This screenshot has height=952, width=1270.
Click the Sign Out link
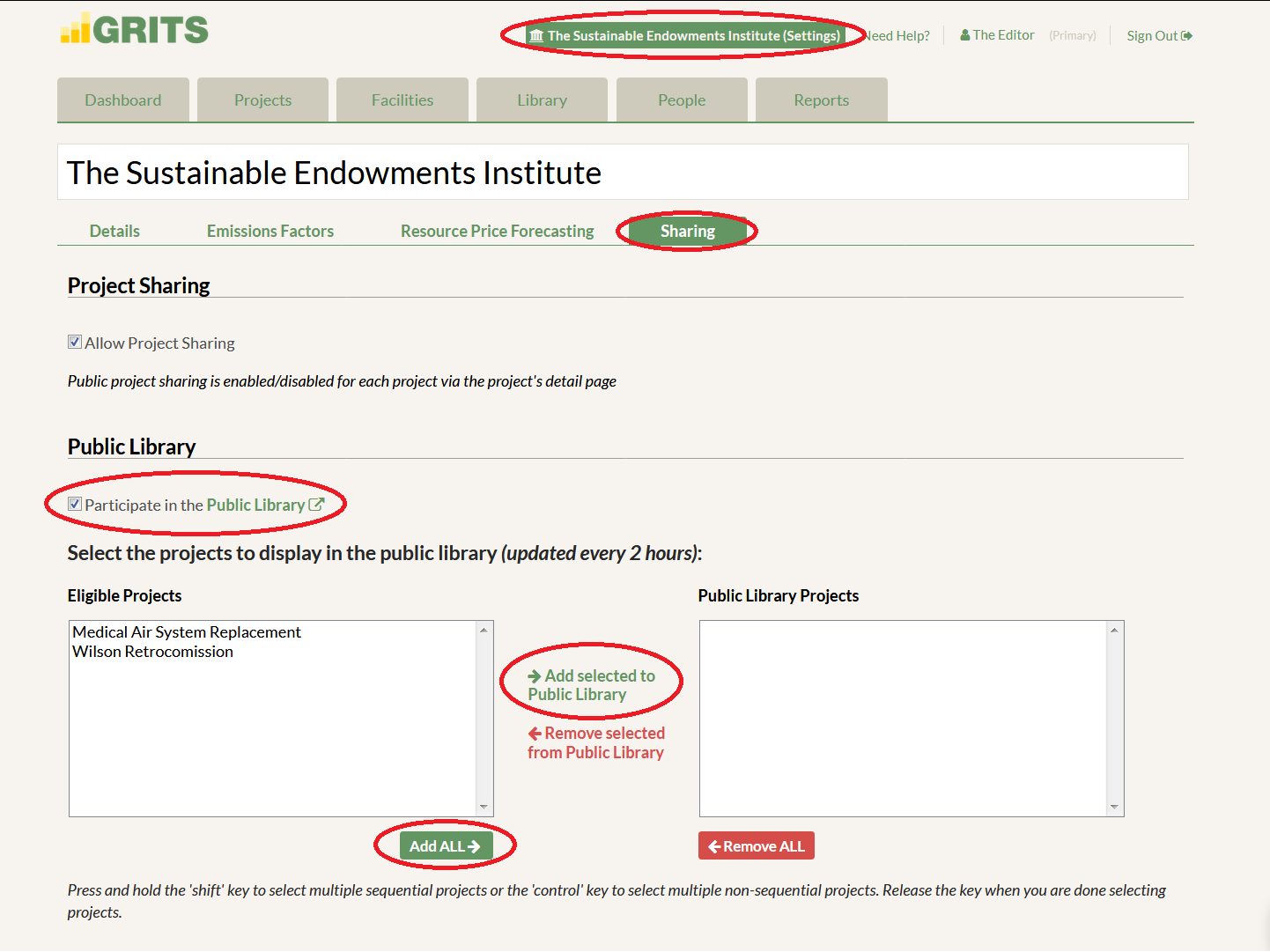(x=1159, y=36)
